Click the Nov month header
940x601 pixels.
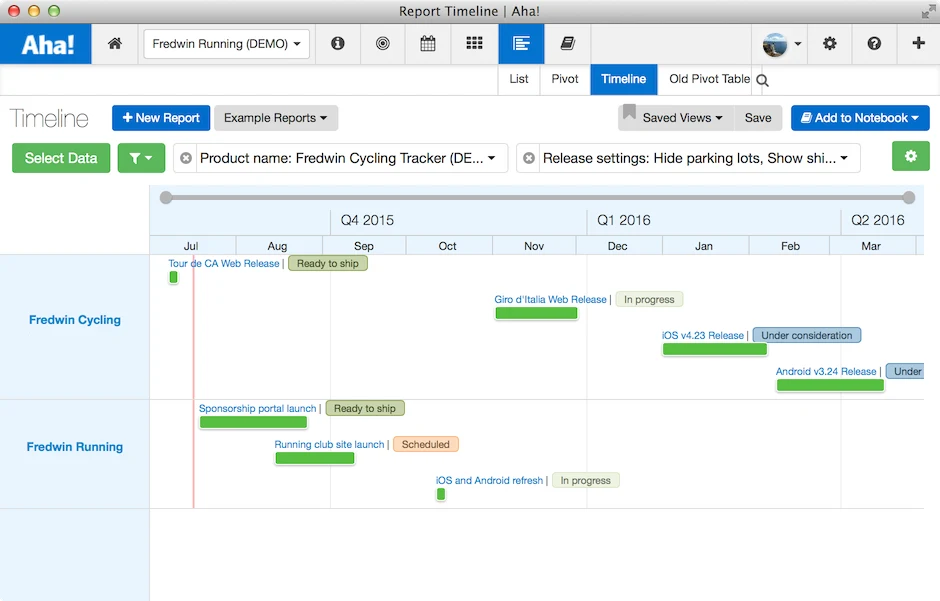coord(534,246)
